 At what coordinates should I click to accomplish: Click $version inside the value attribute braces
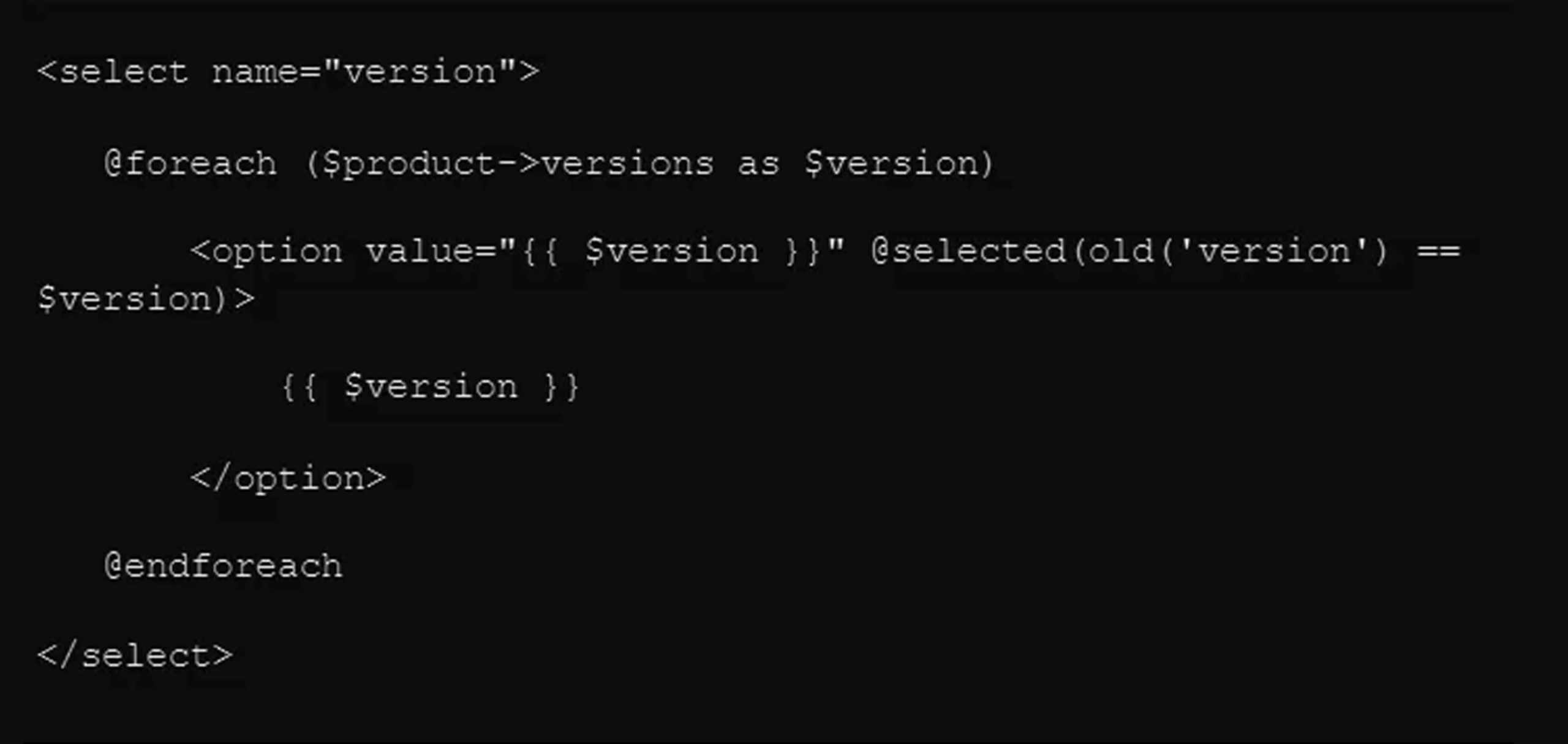(x=672, y=252)
